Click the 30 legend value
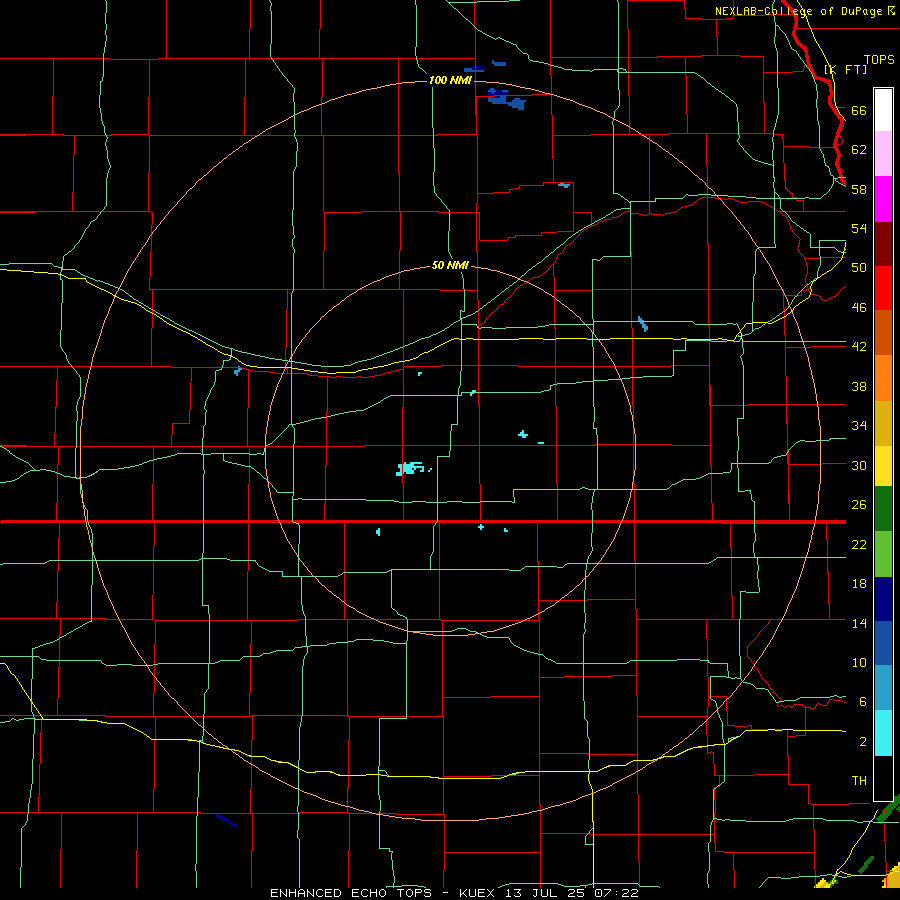 click(x=859, y=465)
